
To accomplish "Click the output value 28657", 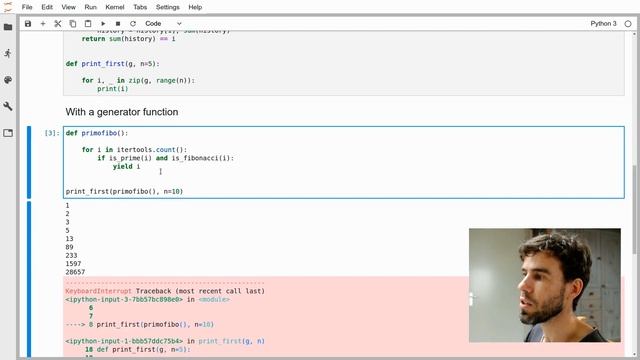I will click(75, 272).
